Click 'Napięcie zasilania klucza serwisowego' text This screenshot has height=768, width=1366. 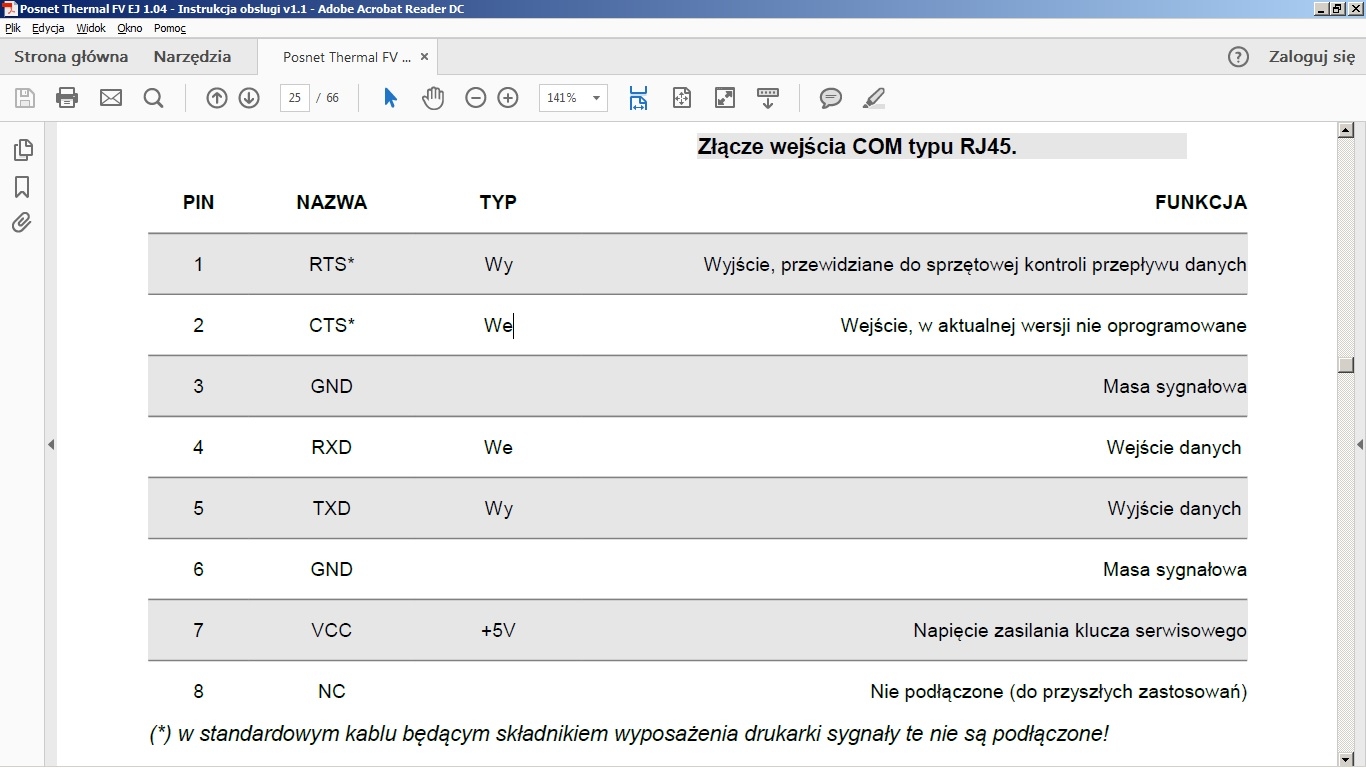pyautogui.click(x=1080, y=630)
